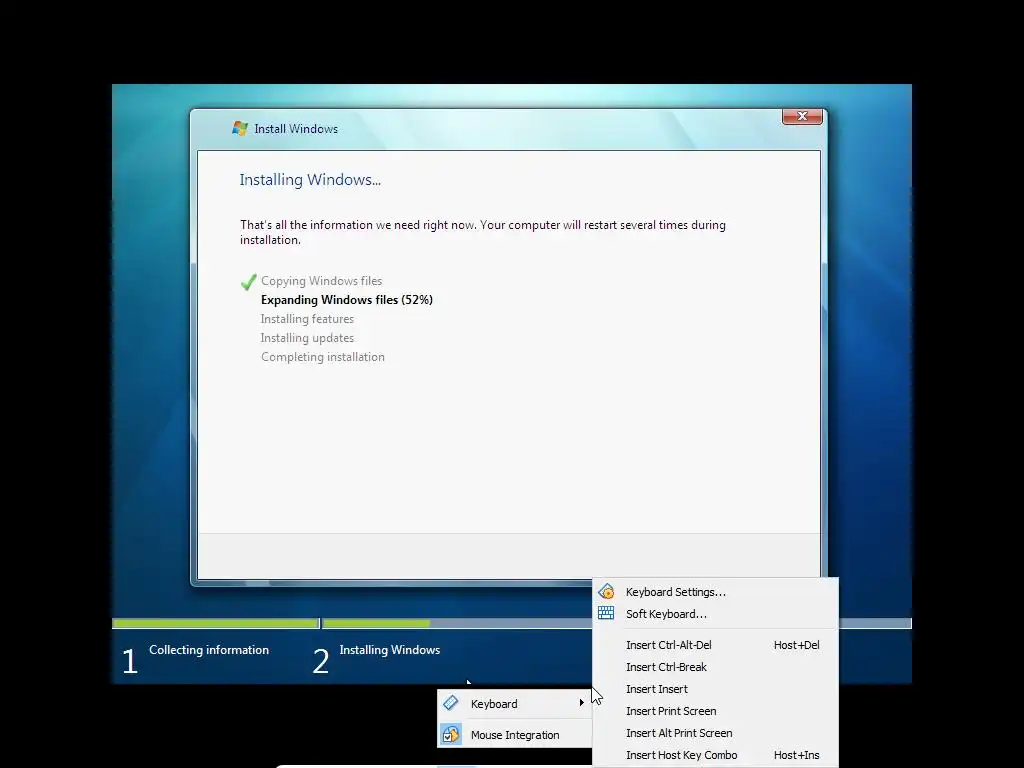
Task: Click 'Collecting information' stage label
Action: [209, 650]
